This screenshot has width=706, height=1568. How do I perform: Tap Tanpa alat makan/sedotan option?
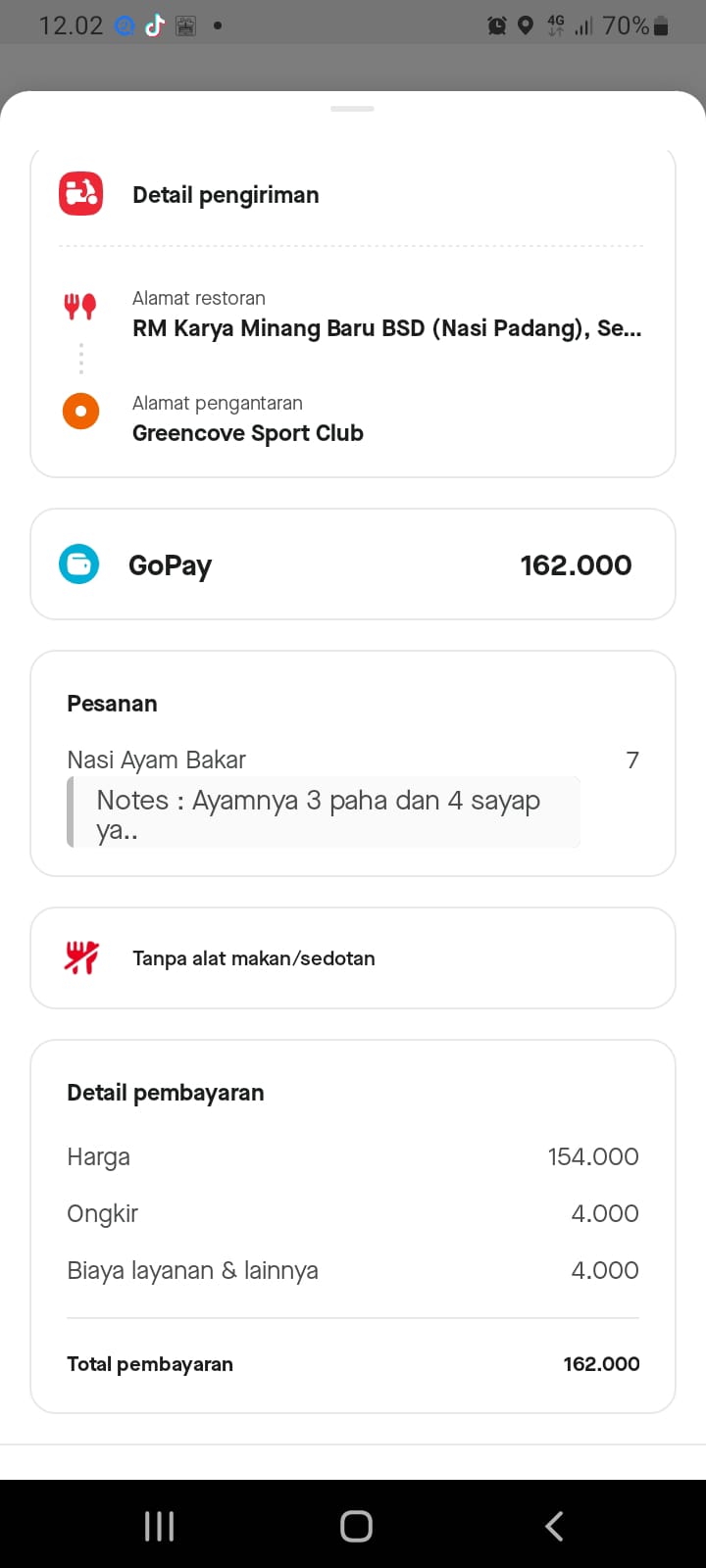(x=254, y=958)
